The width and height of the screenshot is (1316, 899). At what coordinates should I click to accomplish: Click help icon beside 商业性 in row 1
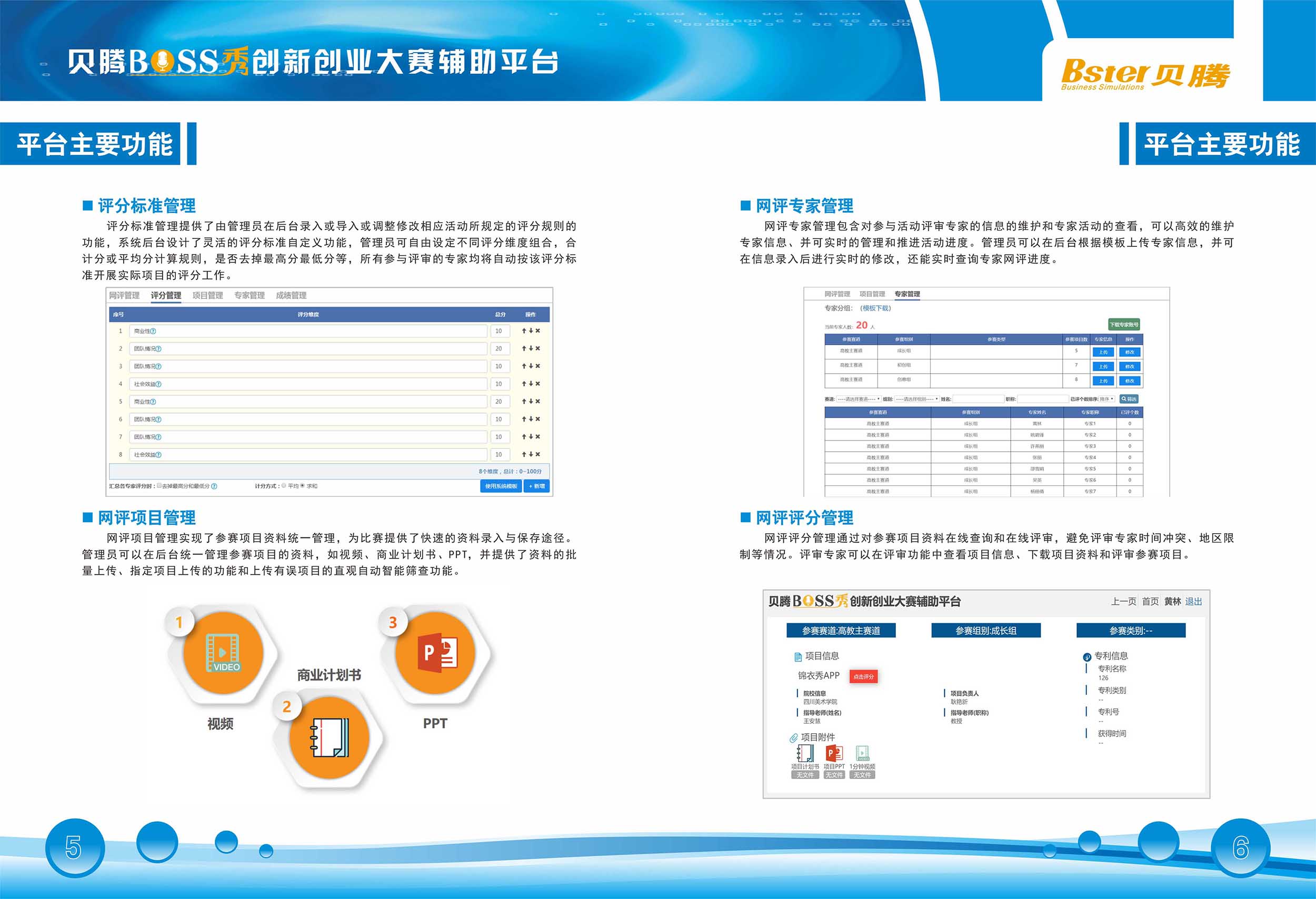pos(153,331)
